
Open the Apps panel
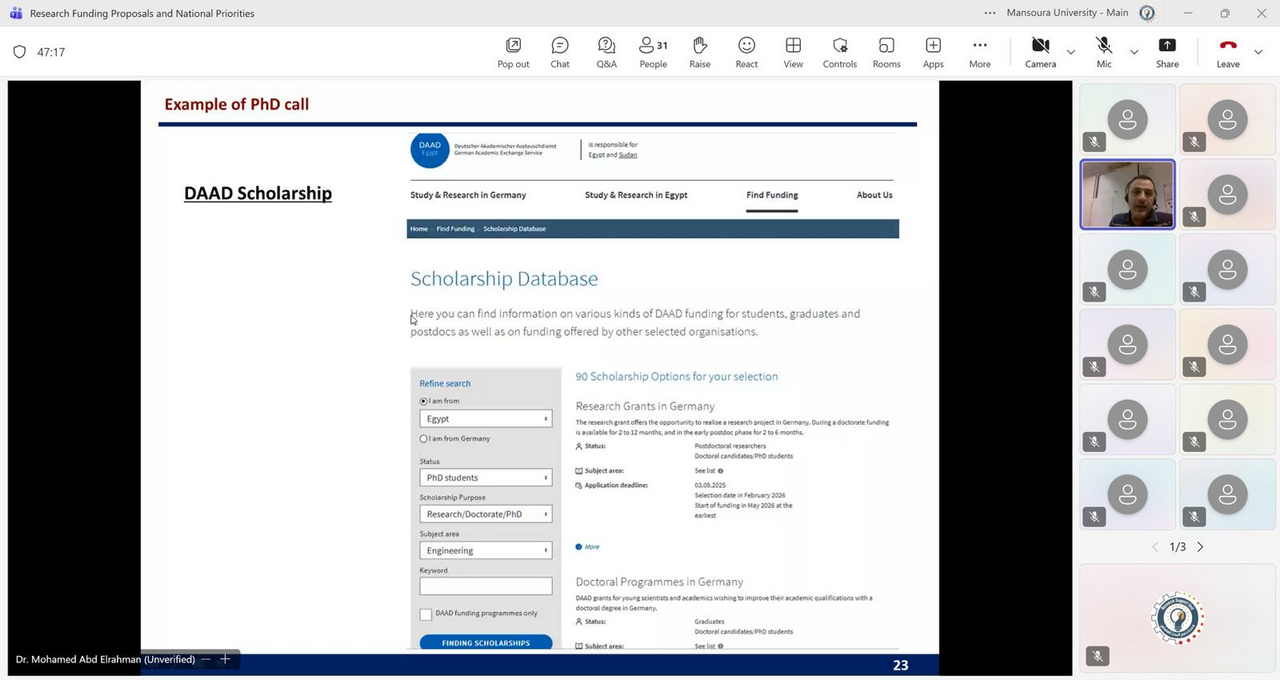[x=933, y=52]
